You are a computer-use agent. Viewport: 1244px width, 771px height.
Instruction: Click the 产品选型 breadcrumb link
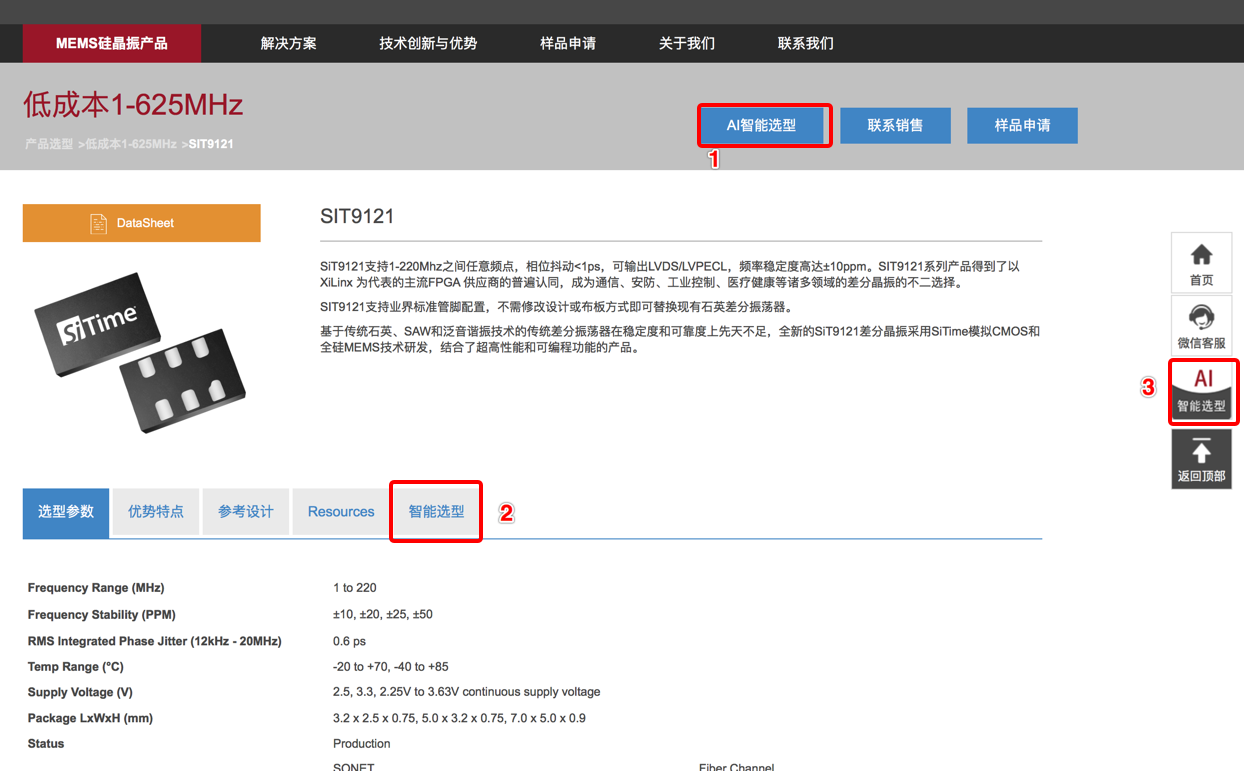(49, 144)
